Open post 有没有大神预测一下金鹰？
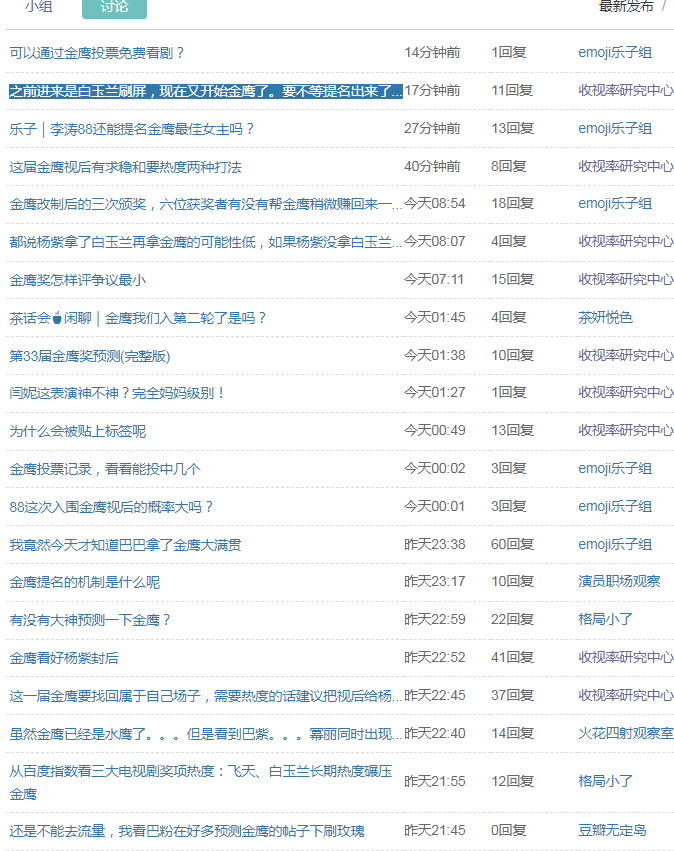The width and height of the screenshot is (674, 851). coord(90,620)
